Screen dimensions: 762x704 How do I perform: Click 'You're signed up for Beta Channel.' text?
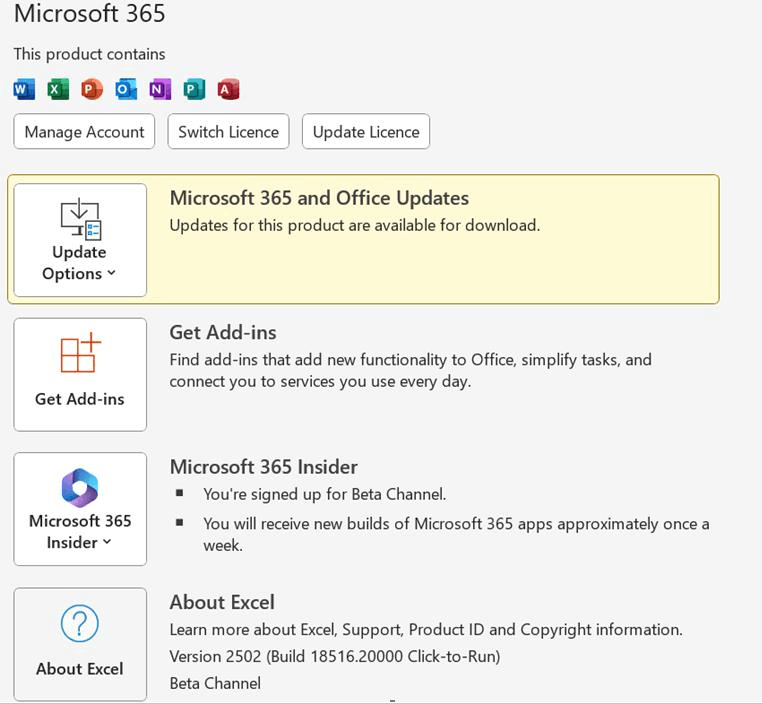click(325, 494)
